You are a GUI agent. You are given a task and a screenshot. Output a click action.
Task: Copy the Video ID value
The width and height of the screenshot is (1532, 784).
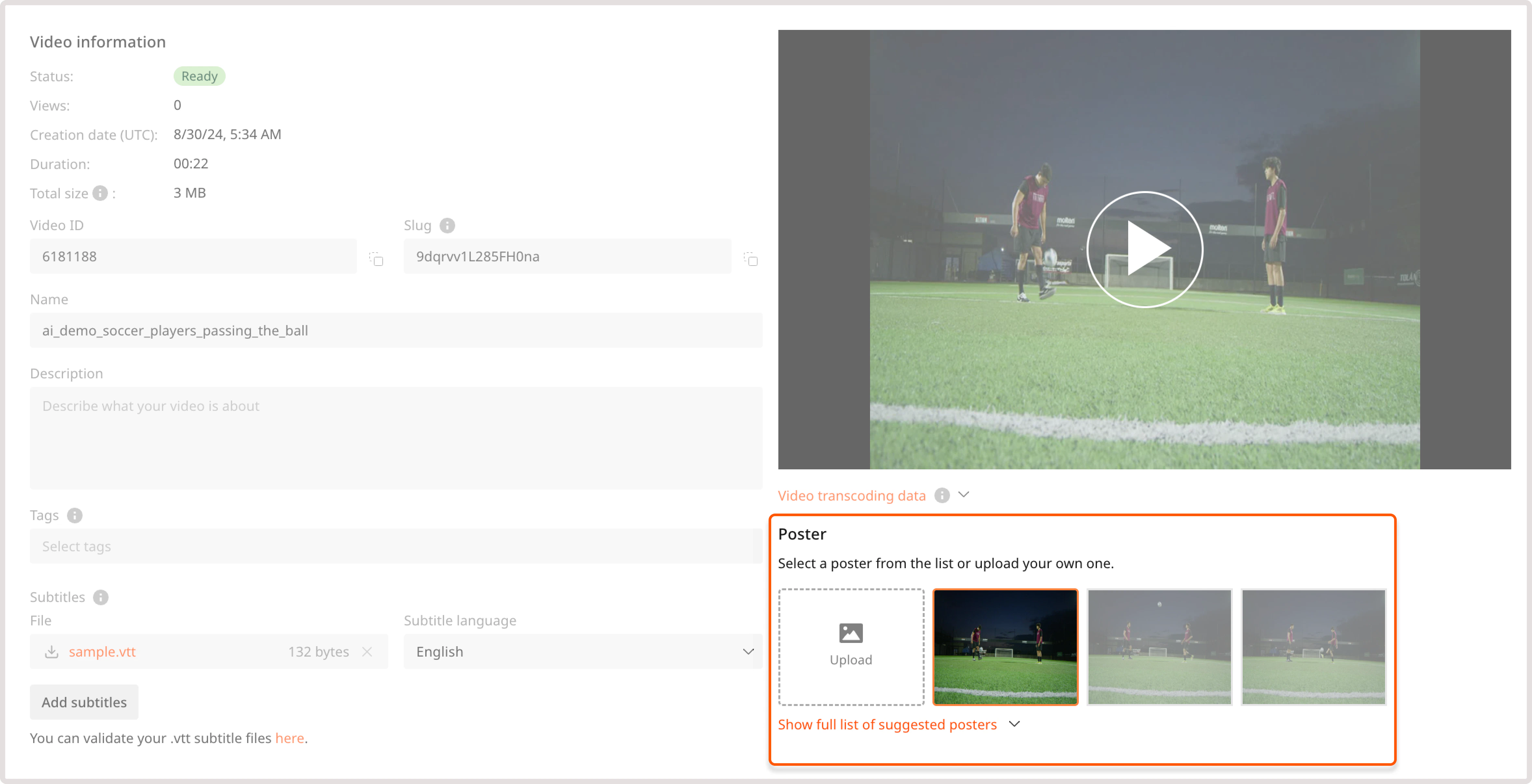click(x=376, y=258)
